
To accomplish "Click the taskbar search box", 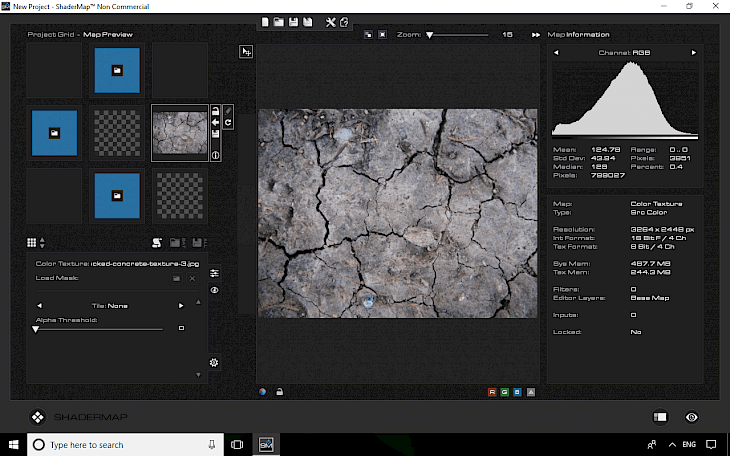I will point(125,444).
